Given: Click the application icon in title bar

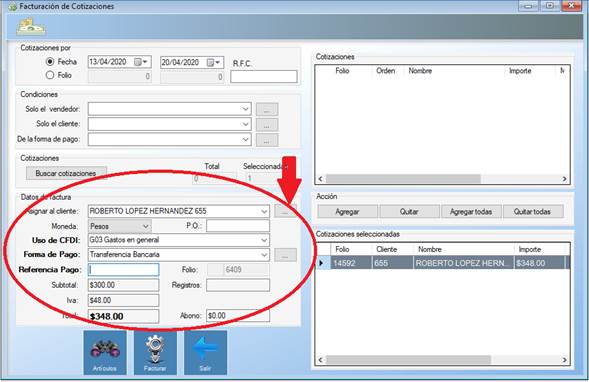Looking at the screenshot, I should 12,6.
